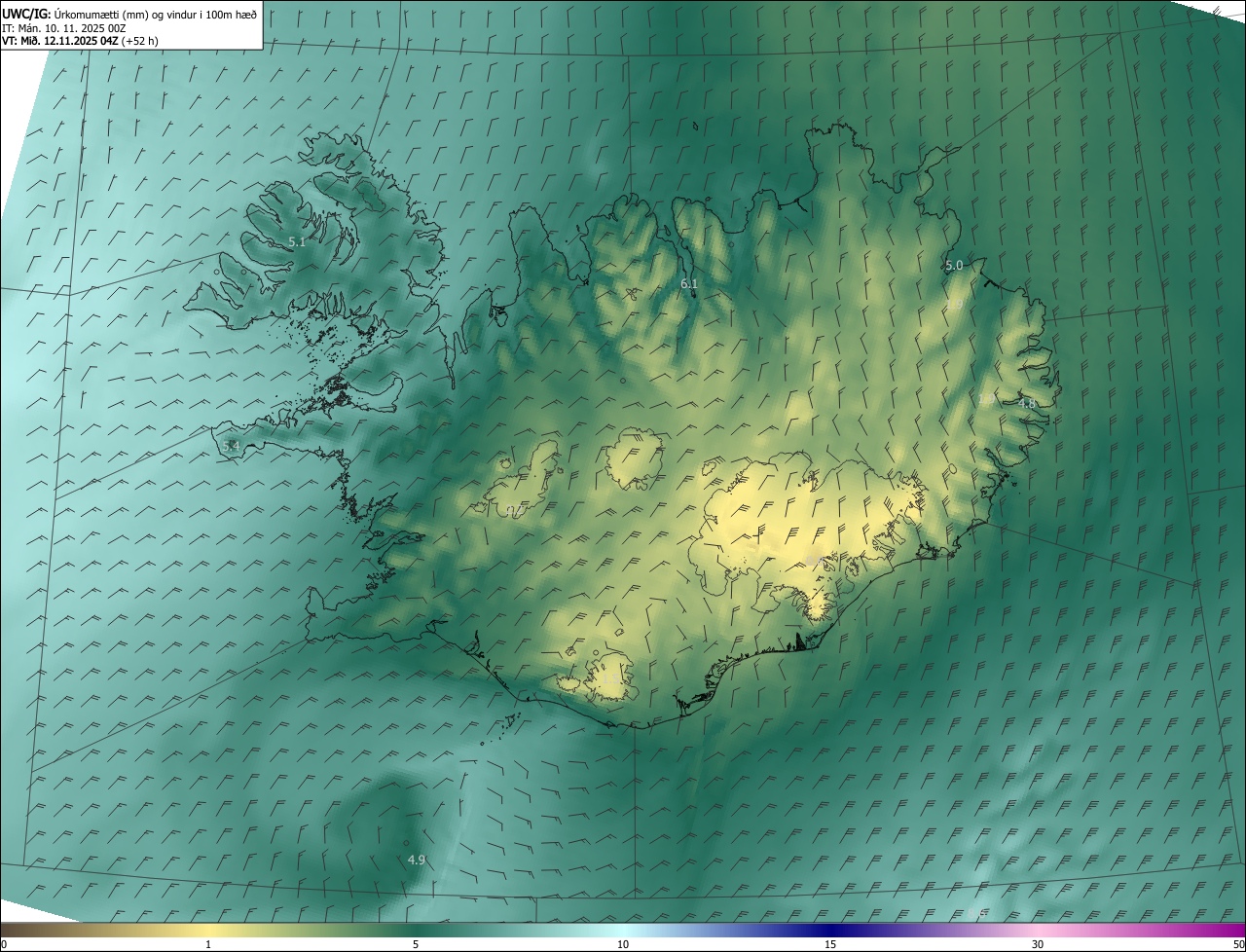
Task: Click the map title "Úrkomumætti (mm) og vindur"
Action: pos(125,14)
